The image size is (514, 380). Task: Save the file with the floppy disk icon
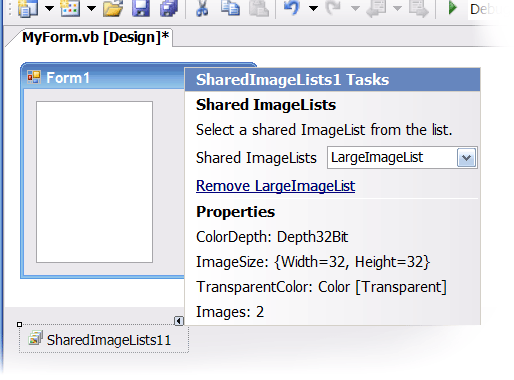(141, 8)
